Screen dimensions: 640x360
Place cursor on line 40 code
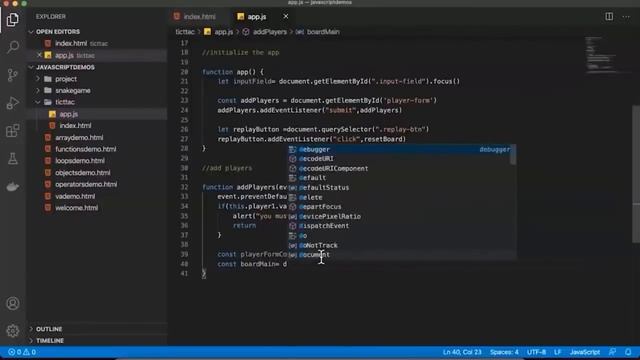pos(252,264)
